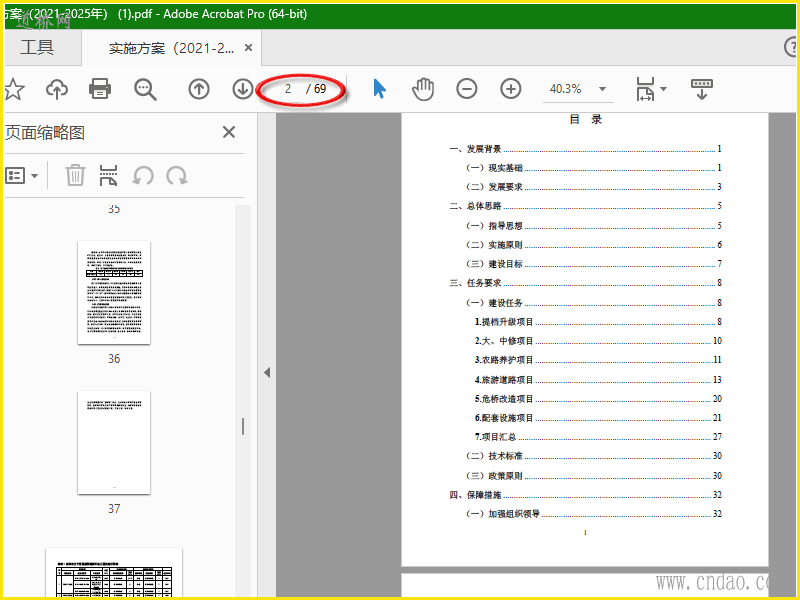Open thumbnail panel options menu icon
Screen dimensions: 800x600
pos(15,176)
